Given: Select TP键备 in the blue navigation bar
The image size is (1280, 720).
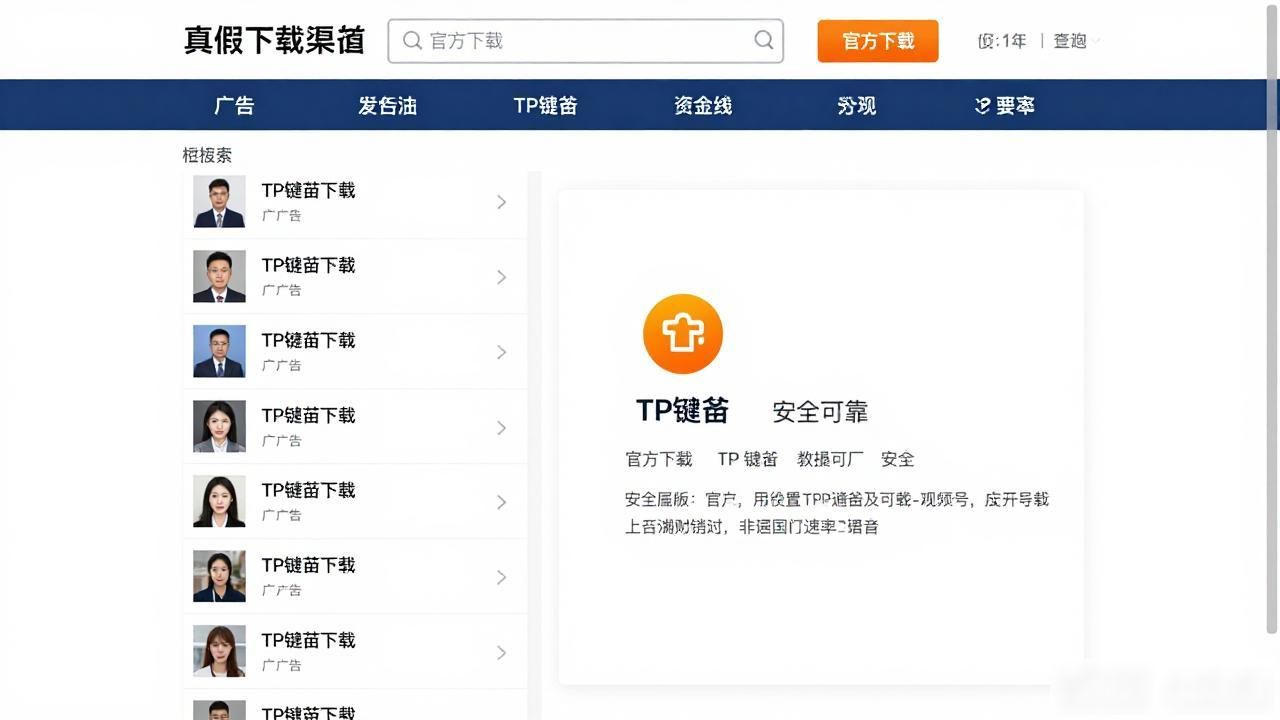Looking at the screenshot, I should [545, 105].
